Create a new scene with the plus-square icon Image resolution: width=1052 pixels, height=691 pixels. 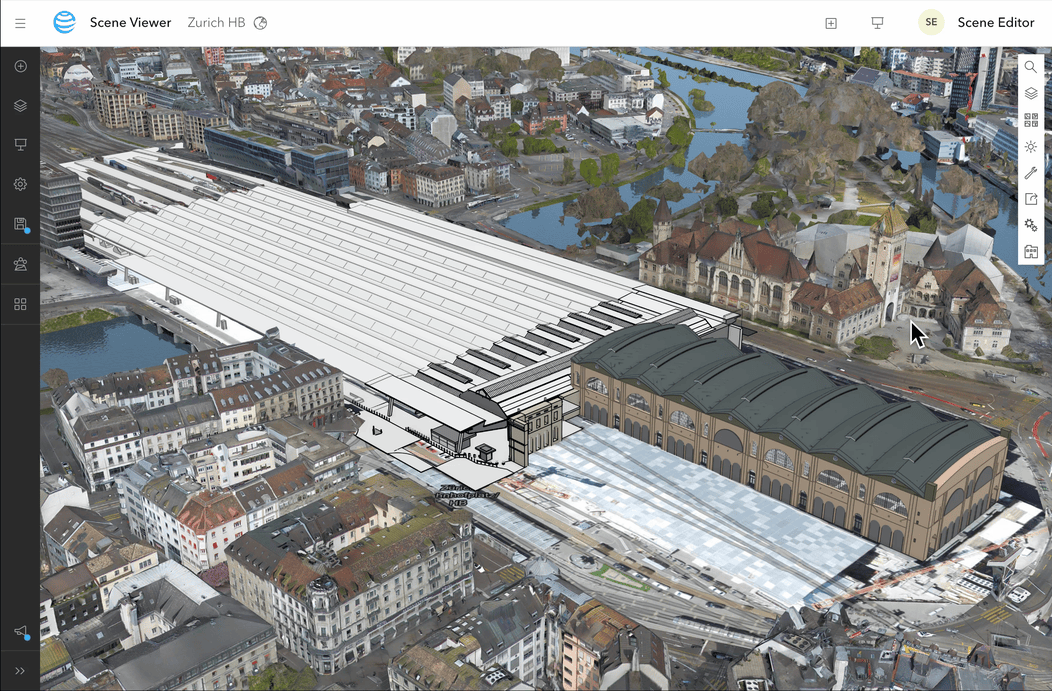830,22
